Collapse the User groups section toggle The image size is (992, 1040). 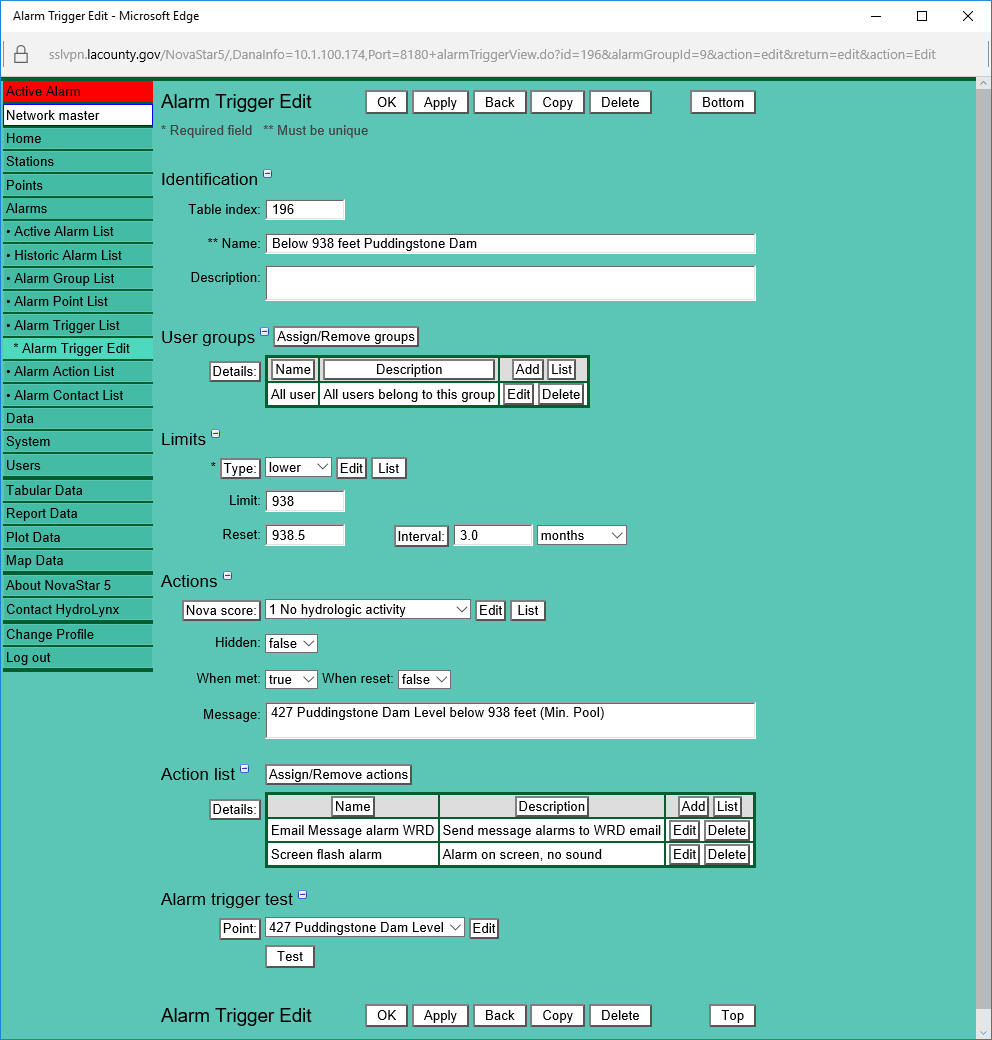pos(265,332)
